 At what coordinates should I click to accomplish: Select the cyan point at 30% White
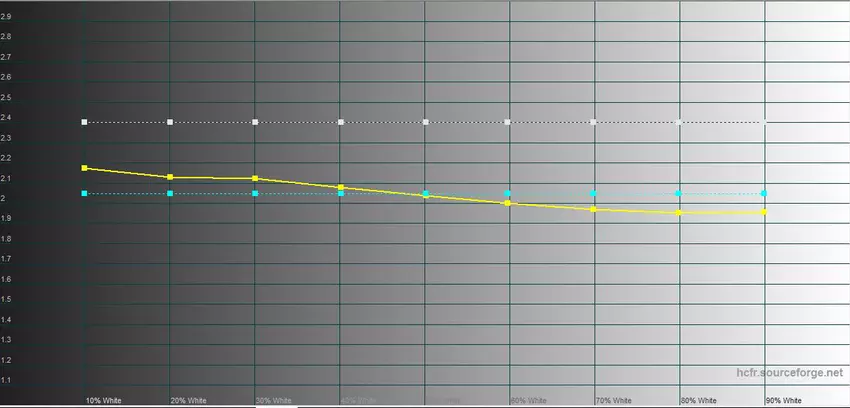coord(256,193)
